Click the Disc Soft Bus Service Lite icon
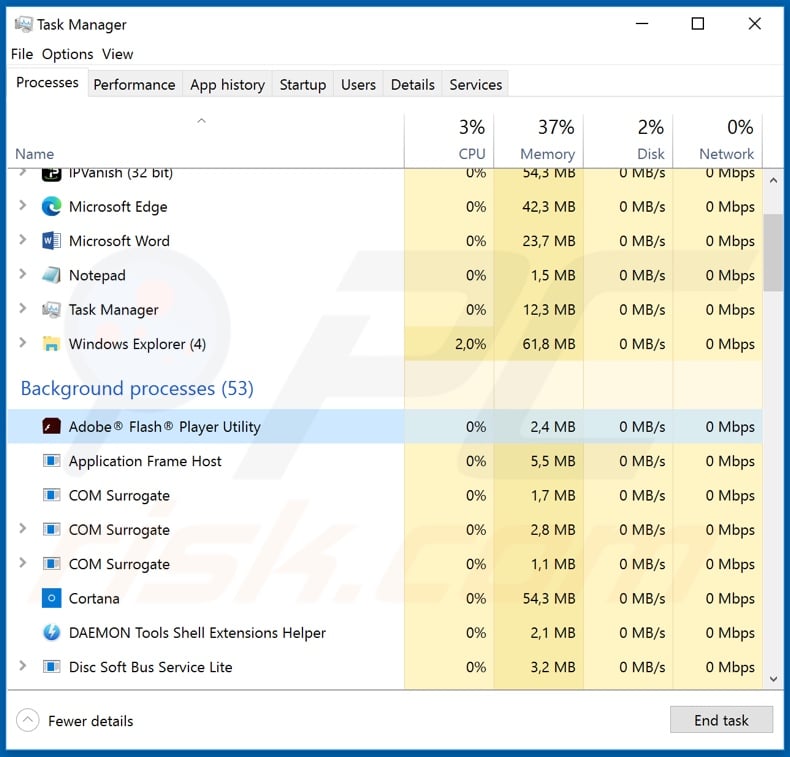This screenshot has height=757, width=790. pyautogui.click(x=51, y=667)
